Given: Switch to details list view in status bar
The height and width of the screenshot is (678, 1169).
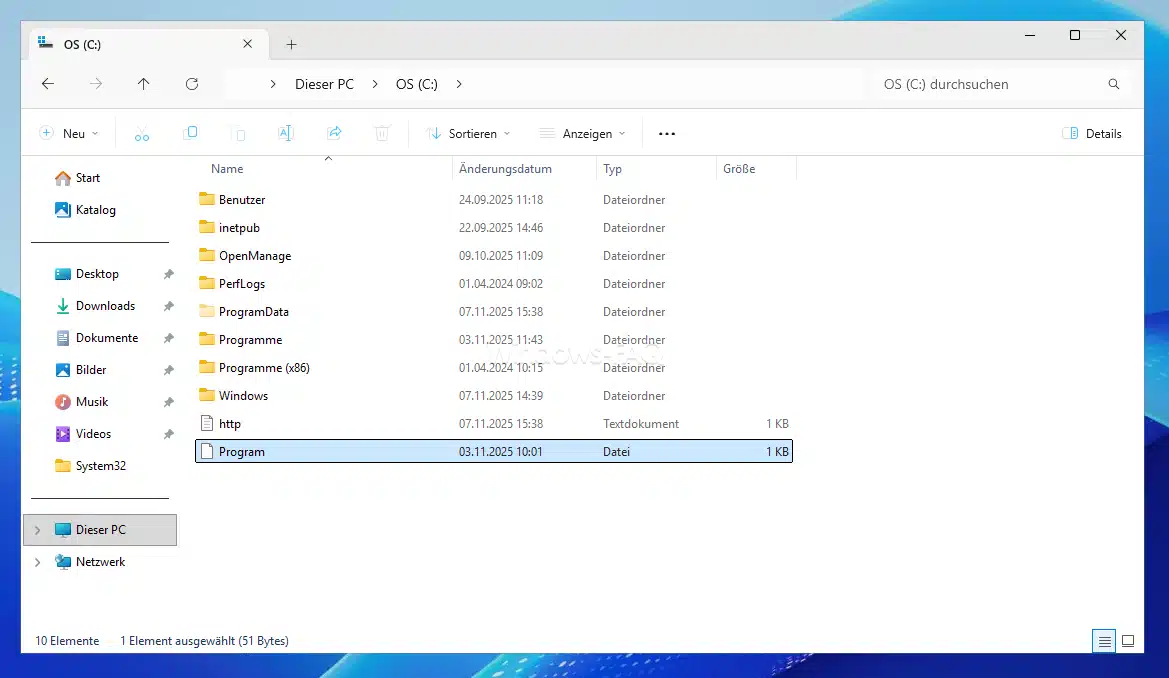Looking at the screenshot, I should pos(1104,641).
